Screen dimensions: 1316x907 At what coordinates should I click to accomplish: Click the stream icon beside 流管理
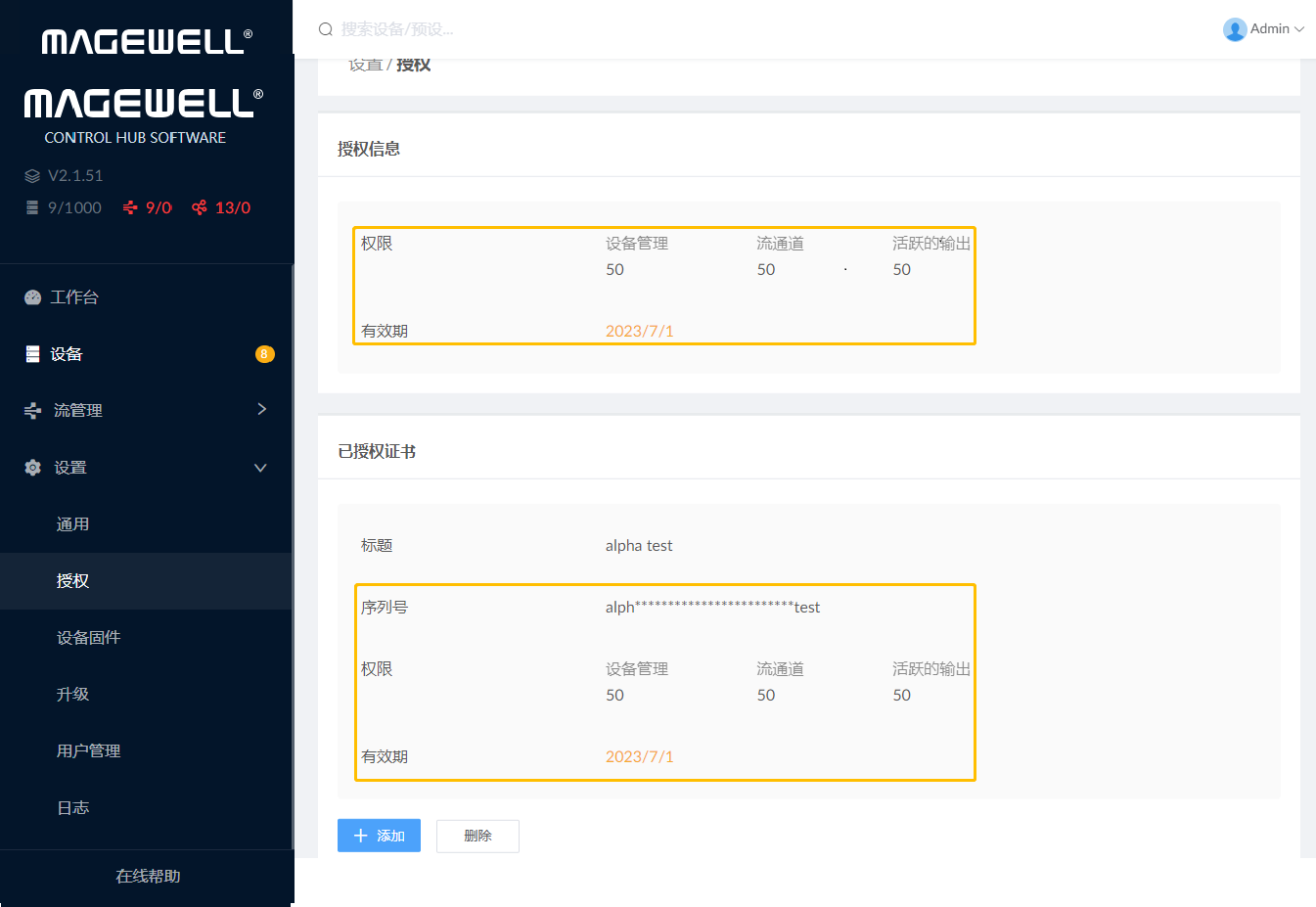click(x=32, y=411)
